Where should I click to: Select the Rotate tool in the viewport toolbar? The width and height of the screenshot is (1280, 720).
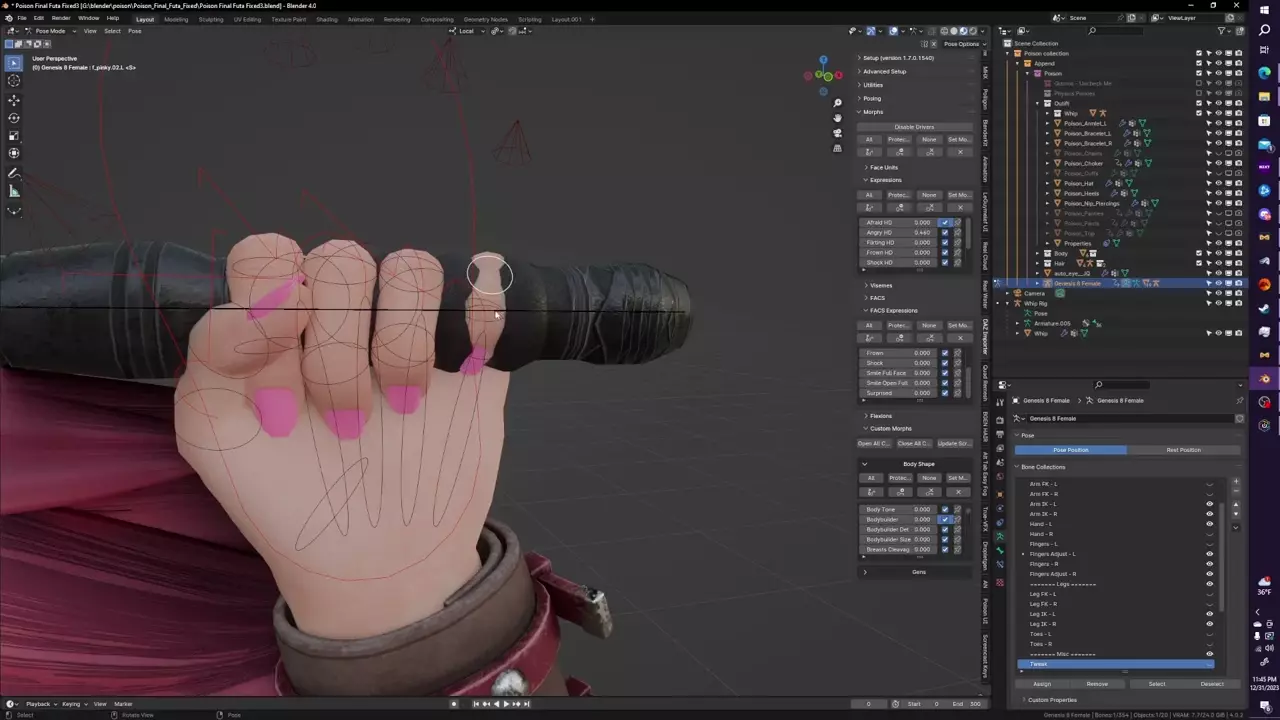(14, 118)
